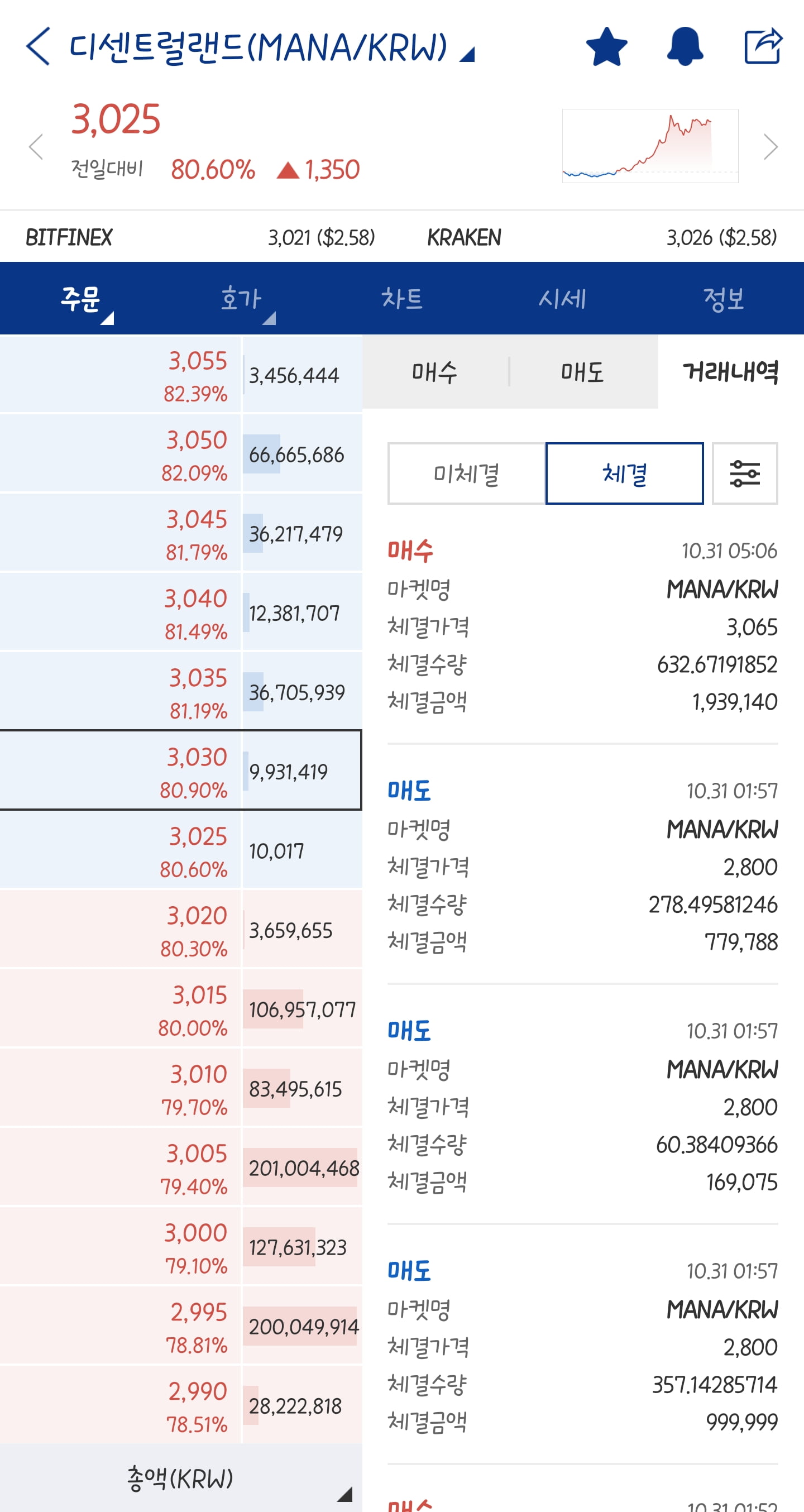Switch to the 차트 tab

pyautogui.click(x=402, y=299)
